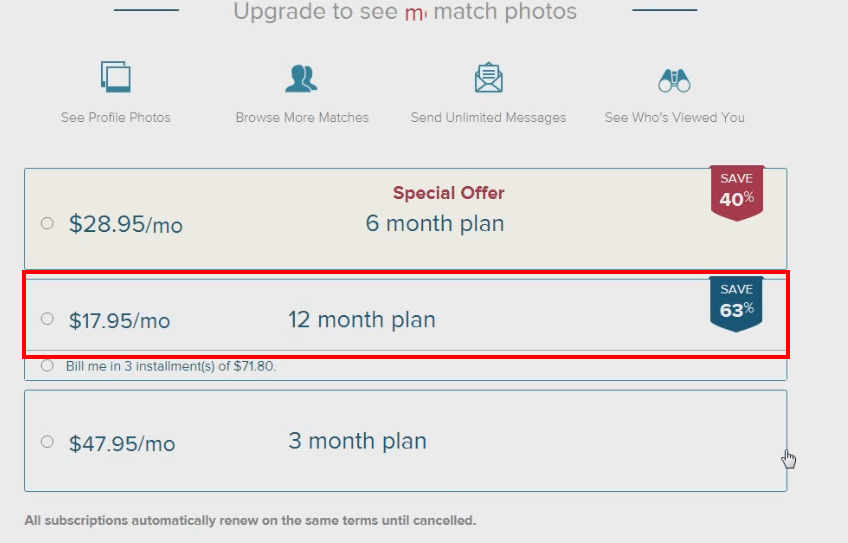
Task: Select the $17.95/mo plan radio button
Action: coord(47,319)
